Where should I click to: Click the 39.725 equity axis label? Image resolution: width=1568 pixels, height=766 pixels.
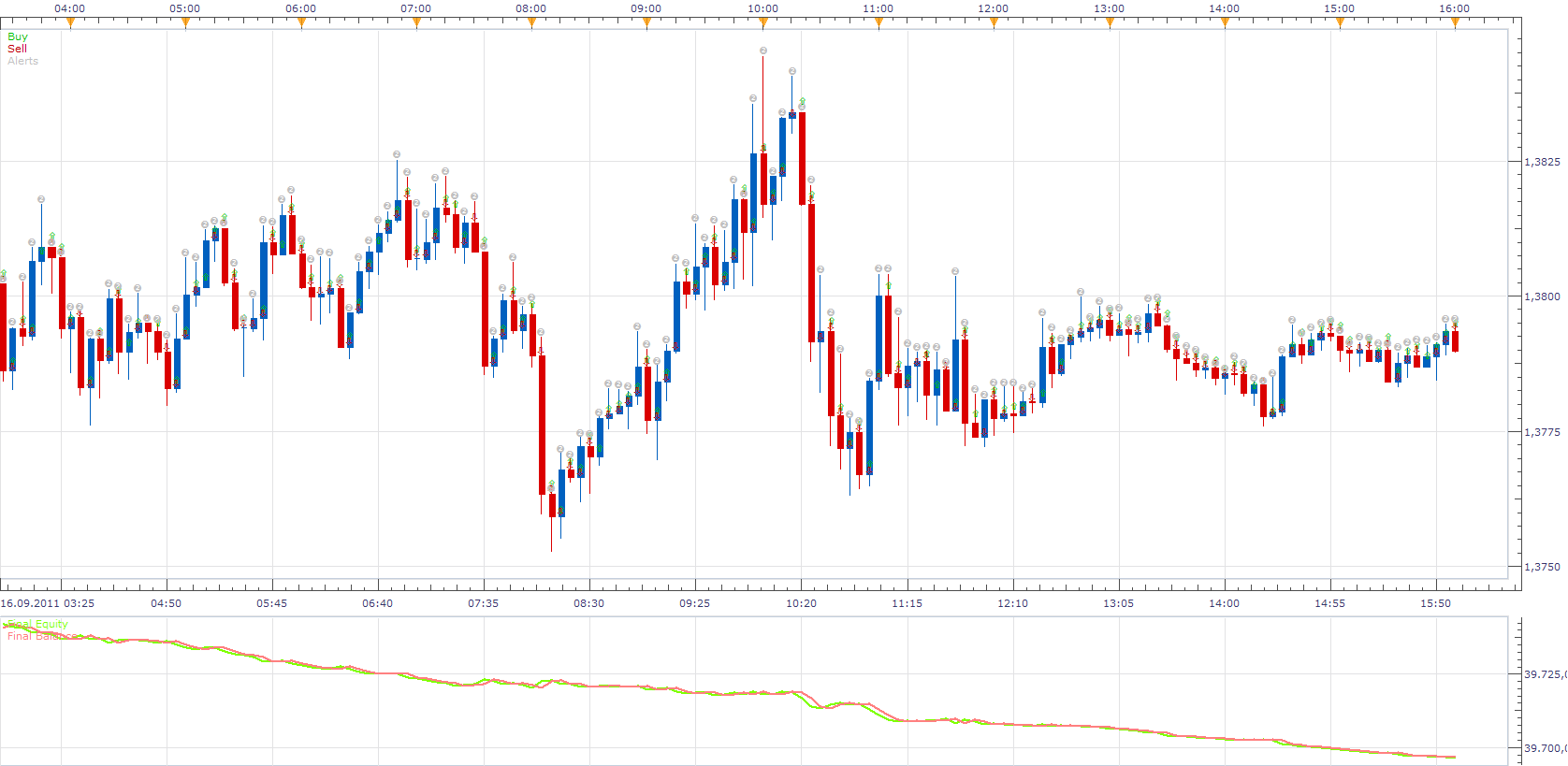tap(1545, 674)
